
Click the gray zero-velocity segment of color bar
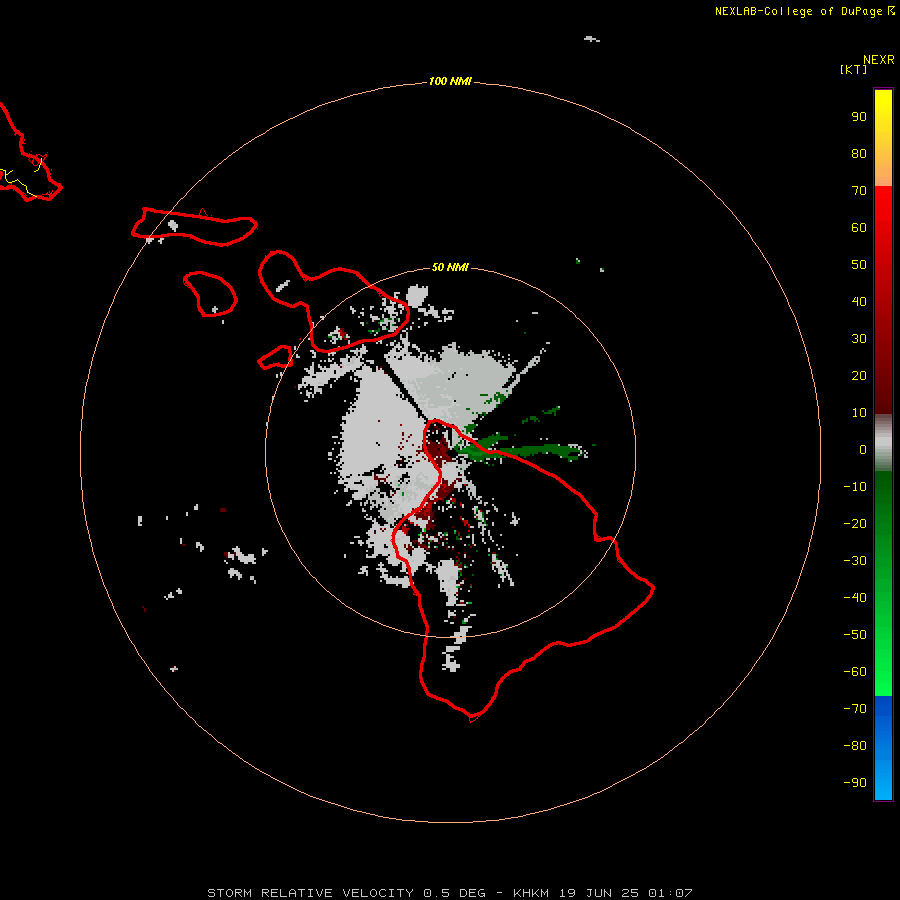[x=883, y=443]
